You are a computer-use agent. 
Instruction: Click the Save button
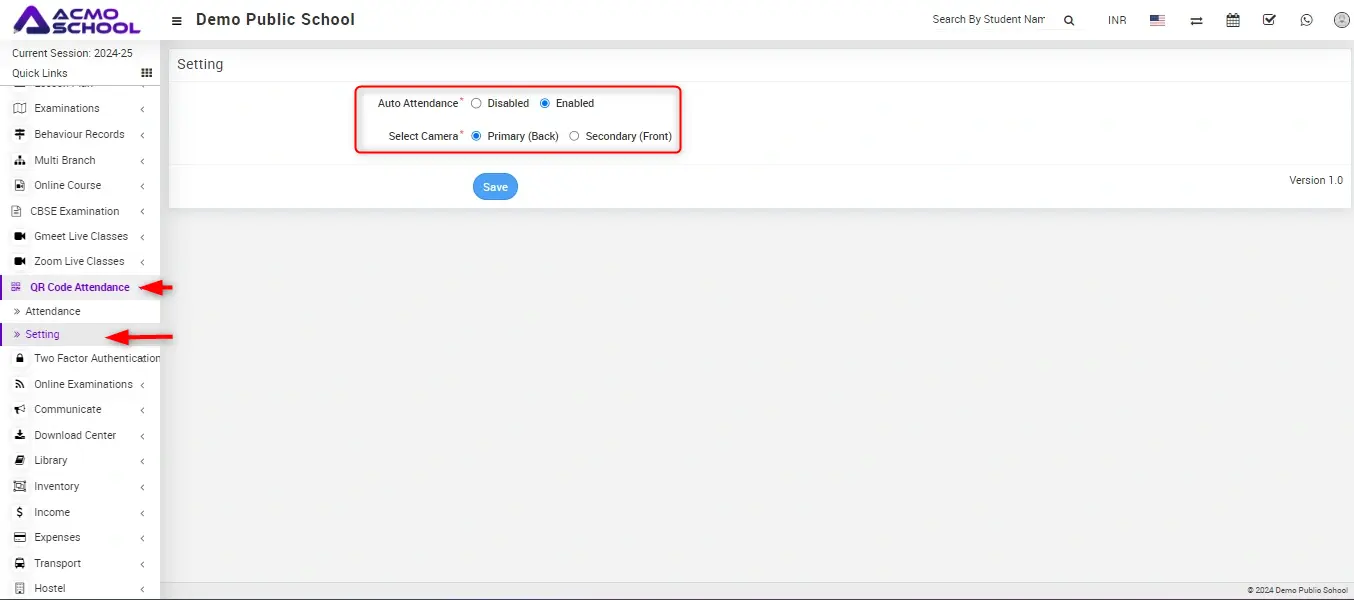495,187
